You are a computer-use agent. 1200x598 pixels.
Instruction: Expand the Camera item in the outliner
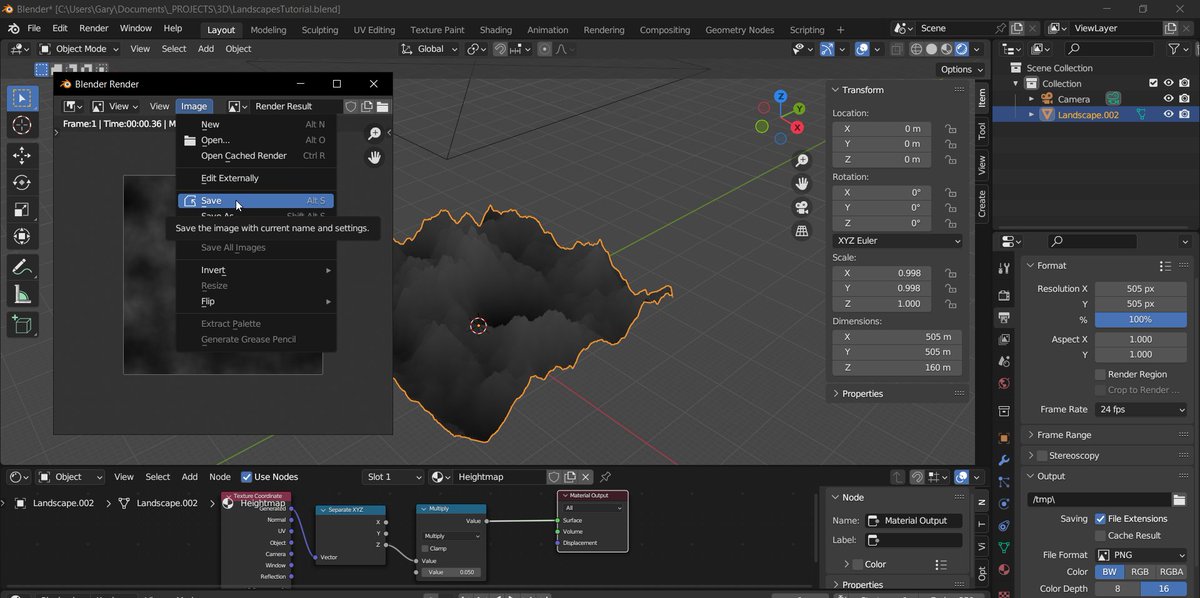[1031, 99]
